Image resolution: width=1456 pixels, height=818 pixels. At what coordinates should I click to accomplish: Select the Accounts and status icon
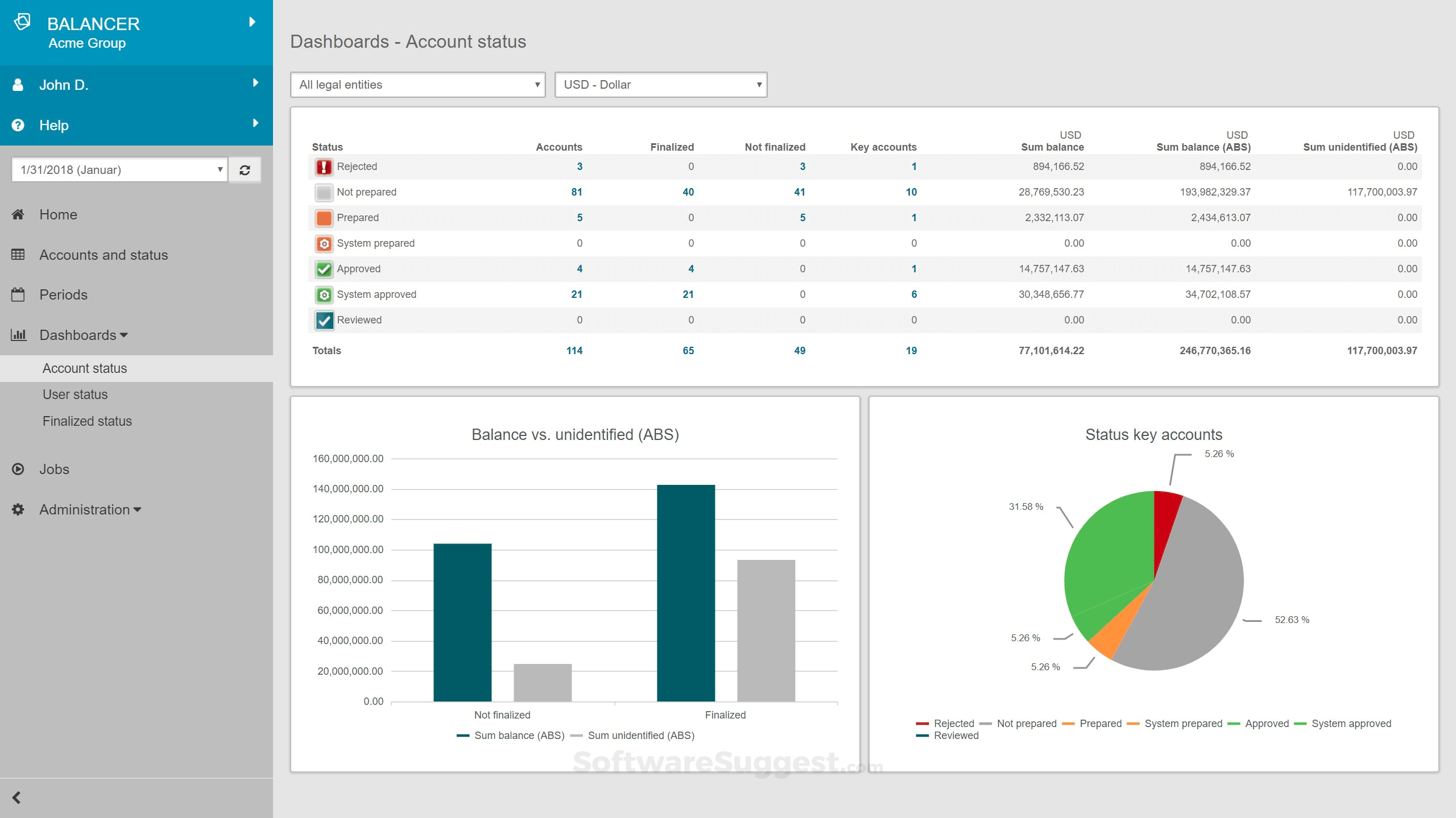click(x=19, y=255)
